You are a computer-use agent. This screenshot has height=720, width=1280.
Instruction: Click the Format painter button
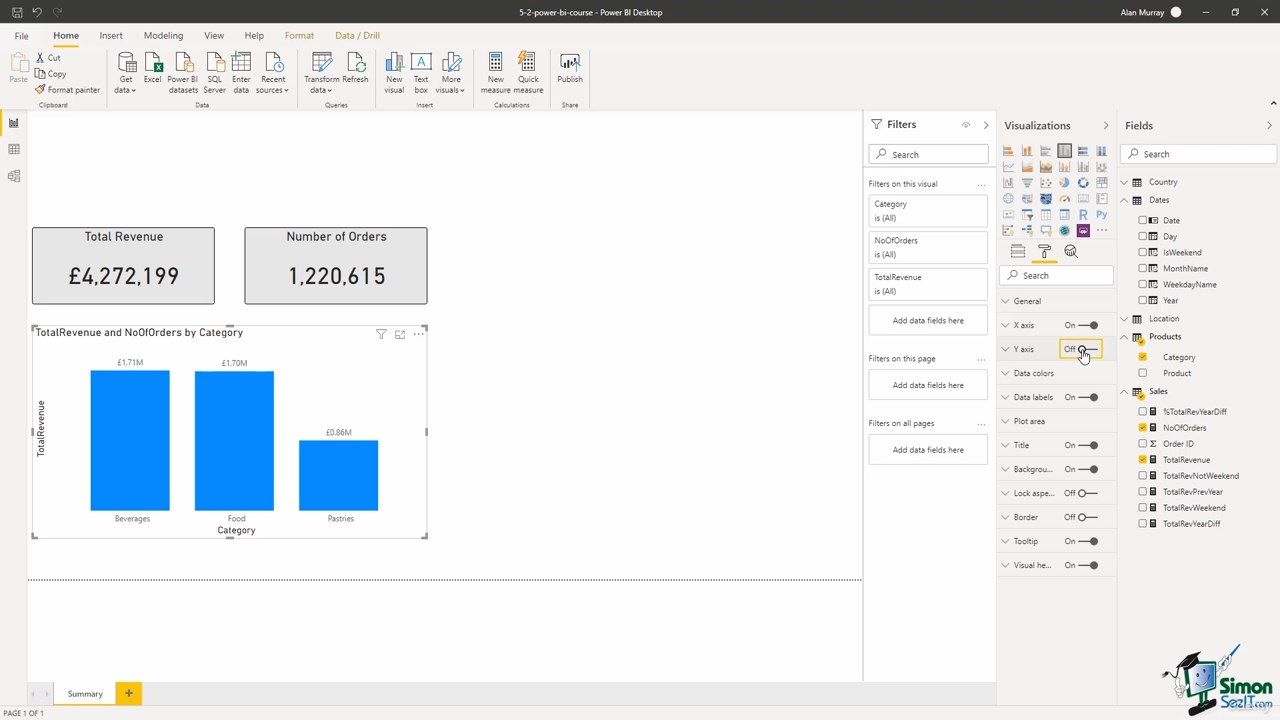tap(67, 90)
